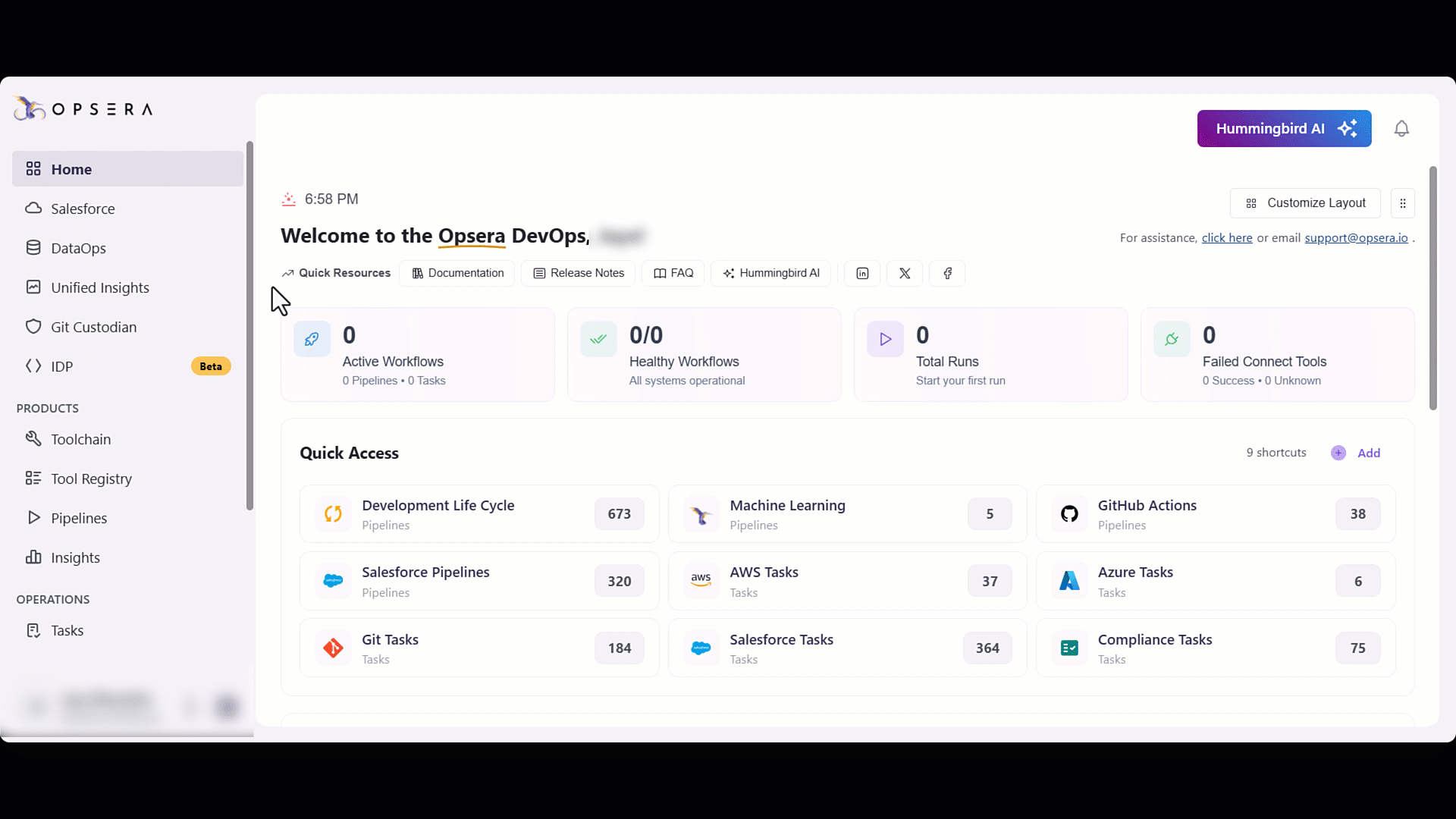Open the X (Twitter) icon link
This screenshot has height=819, width=1456.
(x=905, y=274)
